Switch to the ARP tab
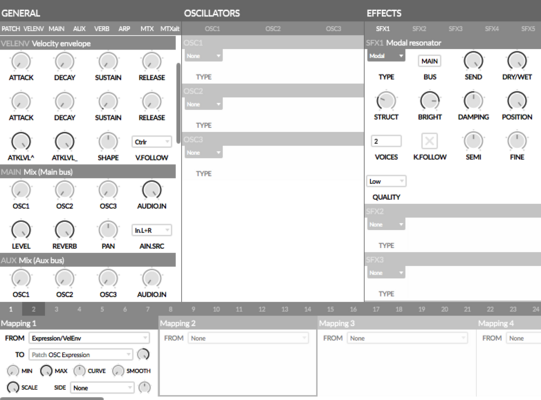Screen dimensions: 541x400 click(124, 29)
